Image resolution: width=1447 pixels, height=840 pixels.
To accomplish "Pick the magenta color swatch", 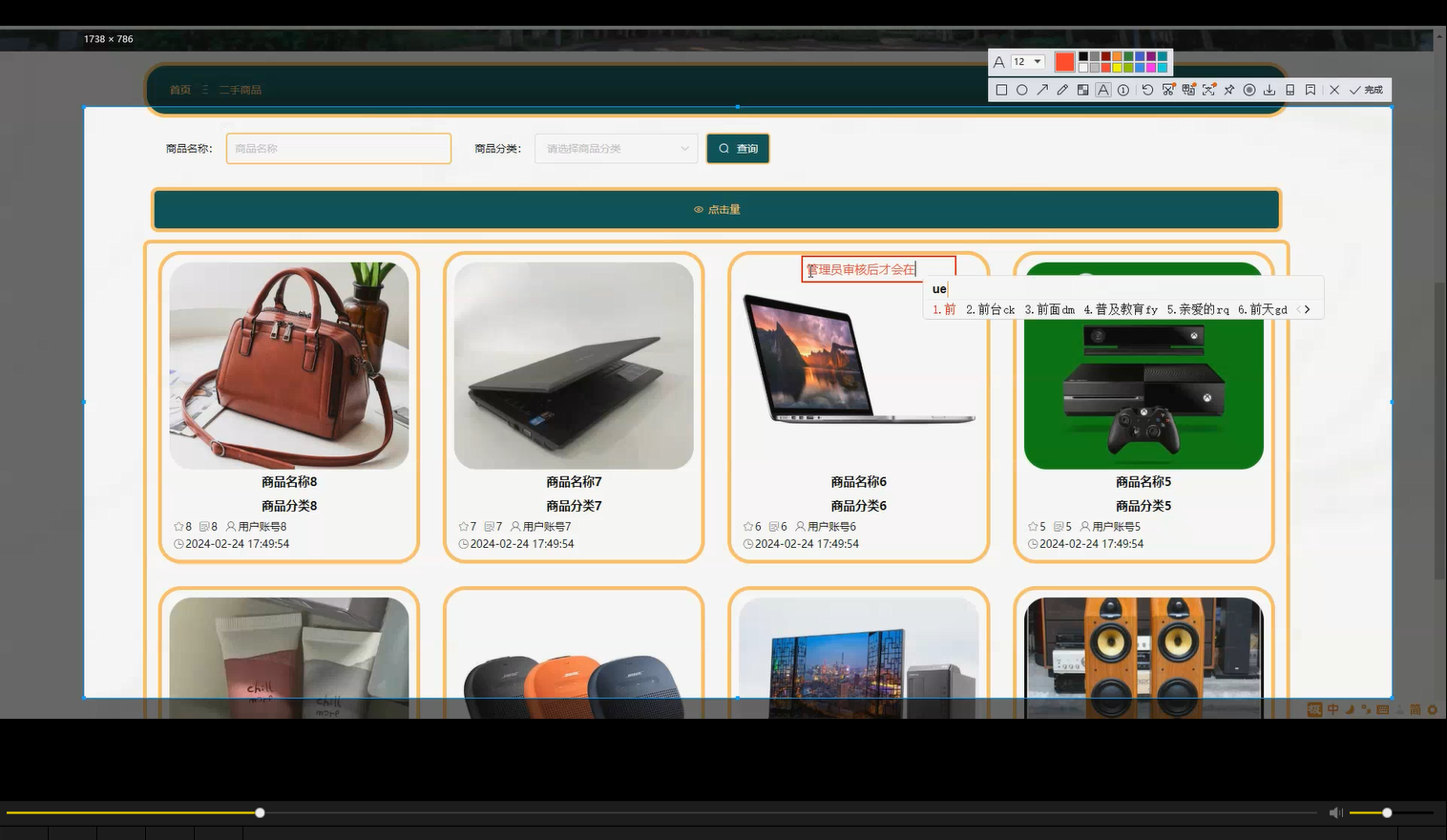I will 1151,68.
